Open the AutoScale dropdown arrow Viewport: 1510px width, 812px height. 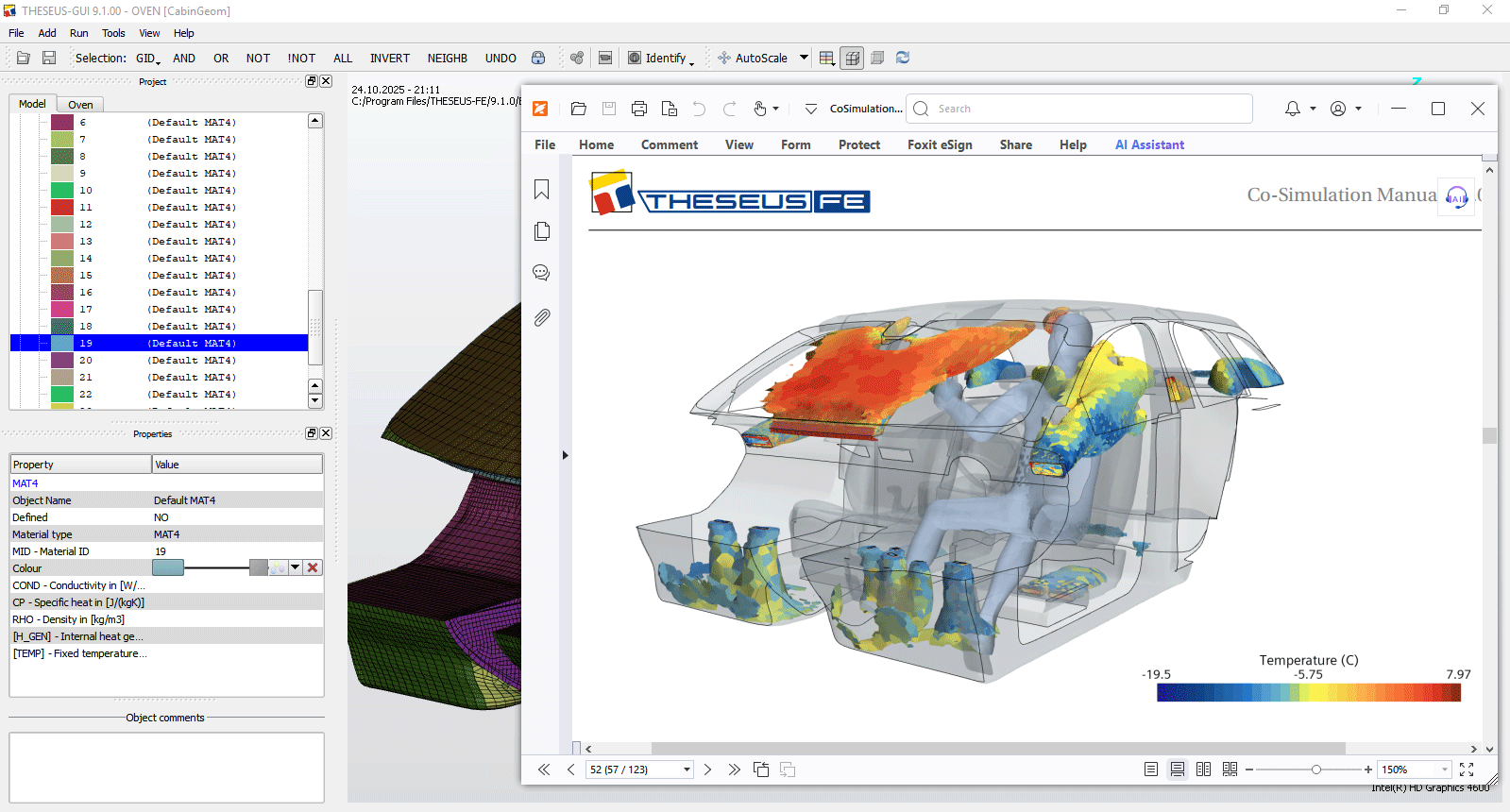[804, 58]
